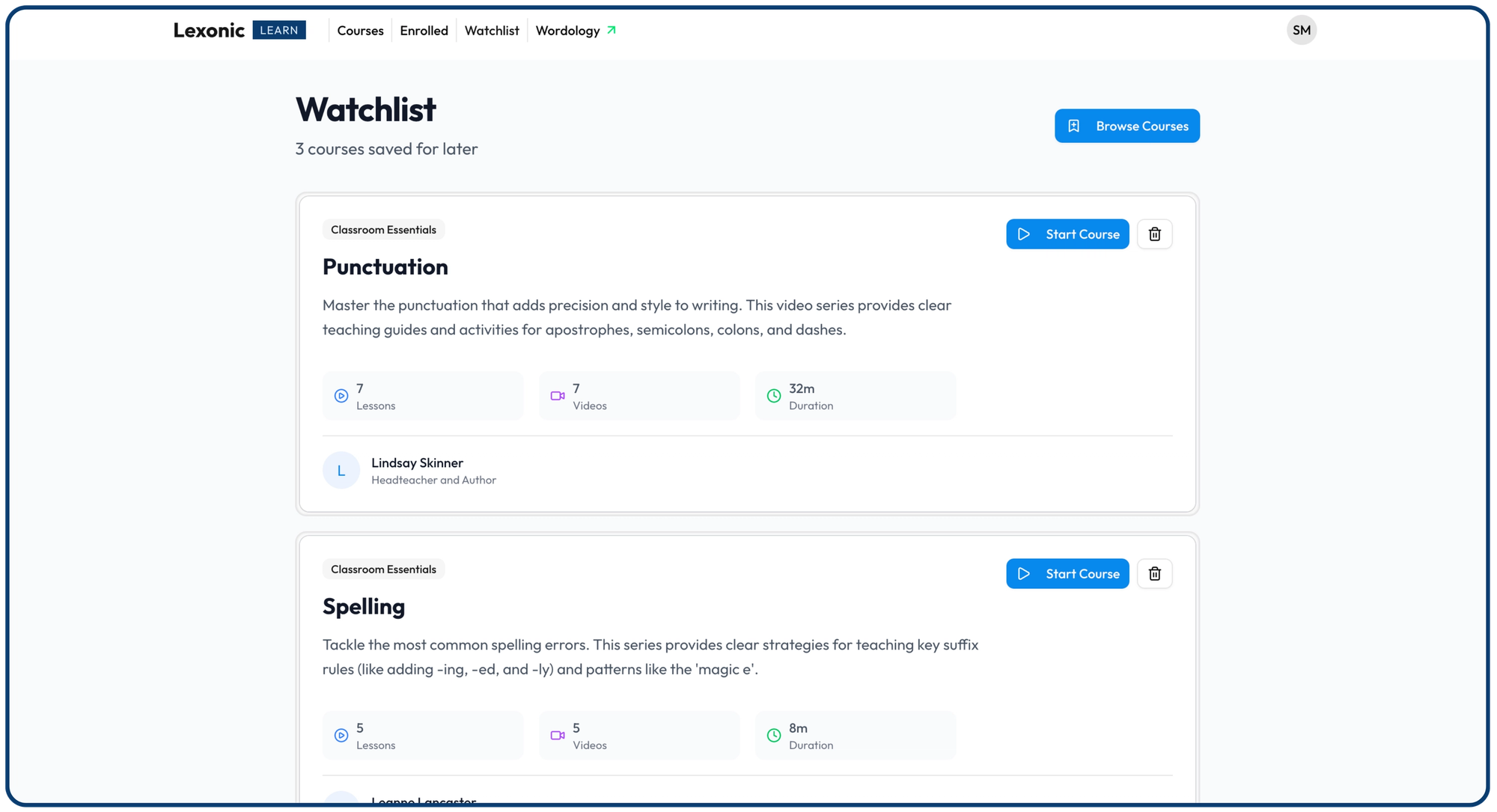Start the Punctuation course

pos(1067,233)
